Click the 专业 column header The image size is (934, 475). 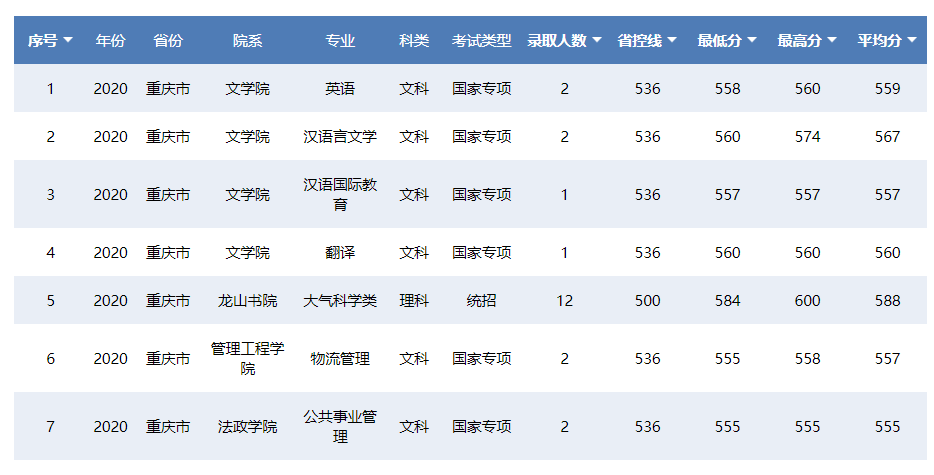(340, 41)
